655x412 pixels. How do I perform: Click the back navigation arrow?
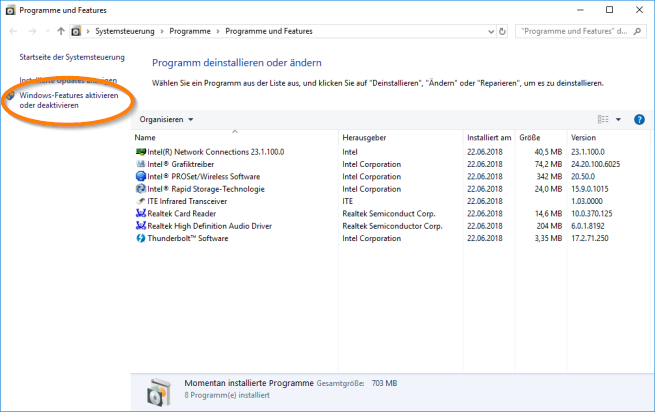tap(13, 31)
